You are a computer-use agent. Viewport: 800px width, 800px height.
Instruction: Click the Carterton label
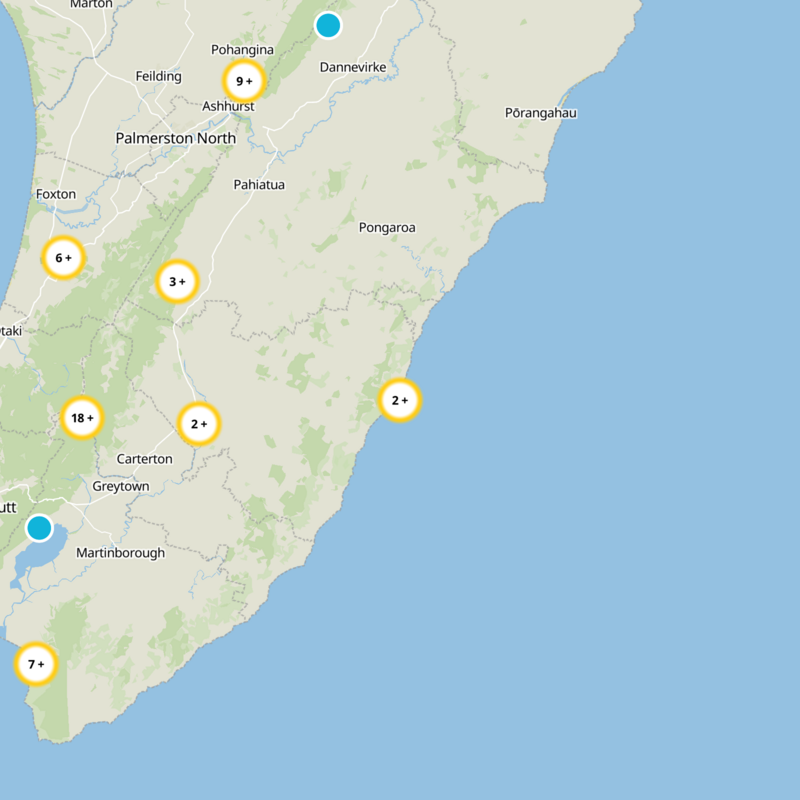(145, 459)
